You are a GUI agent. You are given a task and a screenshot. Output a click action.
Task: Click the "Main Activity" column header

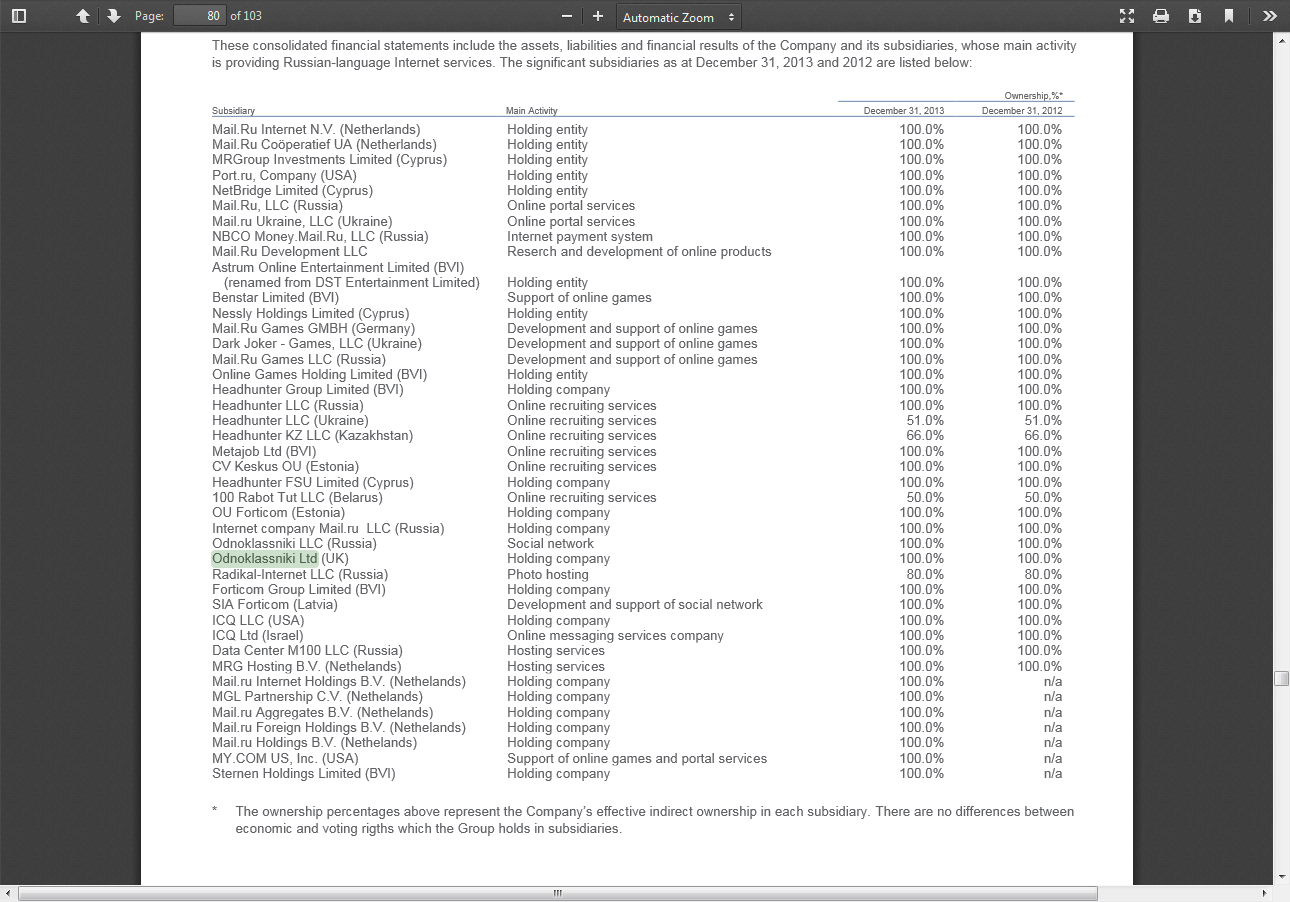pos(532,111)
